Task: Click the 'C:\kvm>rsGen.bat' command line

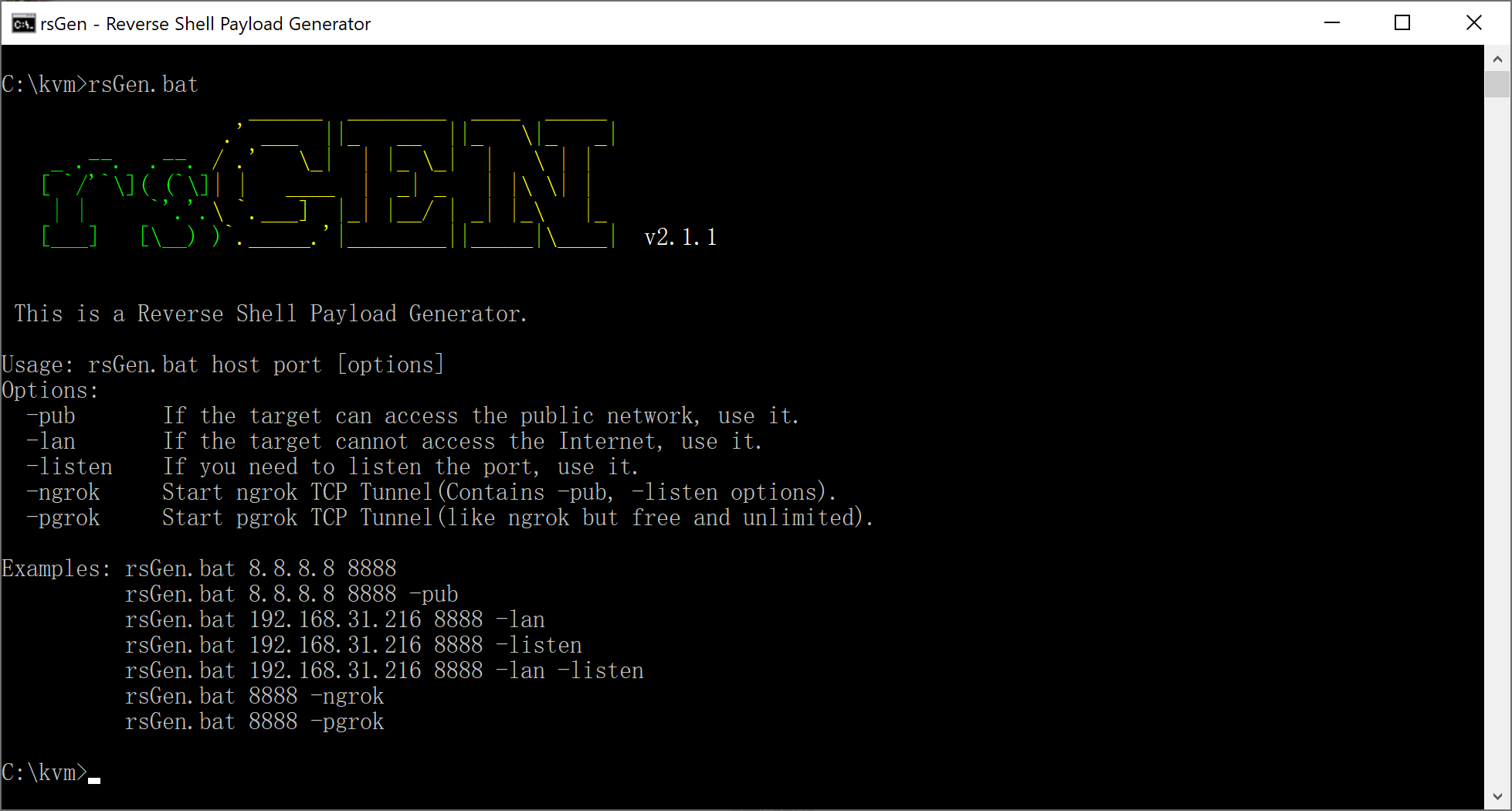Action: (x=100, y=84)
